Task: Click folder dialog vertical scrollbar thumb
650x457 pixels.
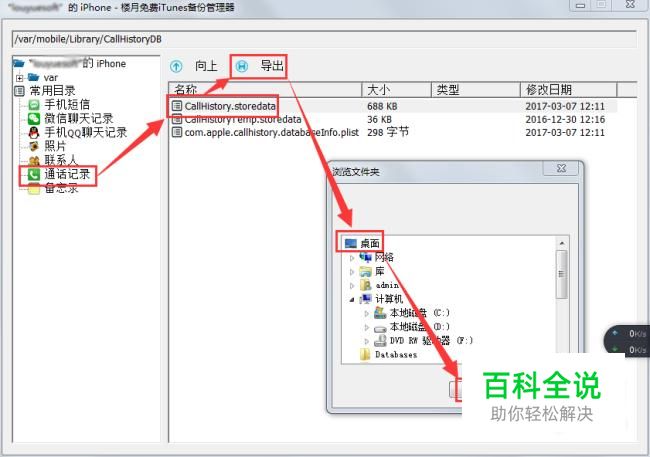Action: point(562,274)
